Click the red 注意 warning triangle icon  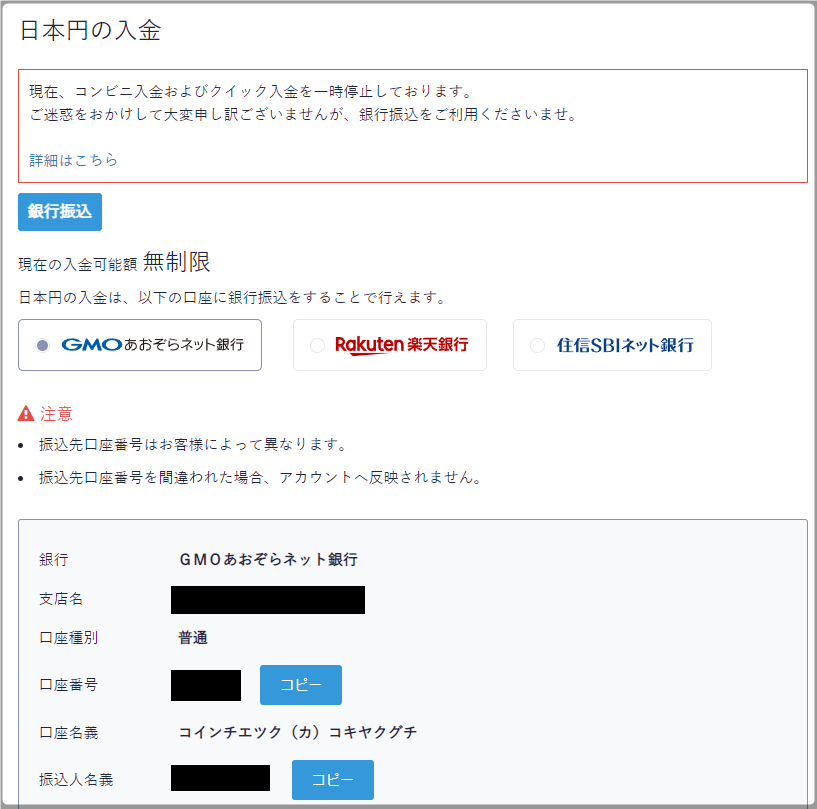coord(26,414)
